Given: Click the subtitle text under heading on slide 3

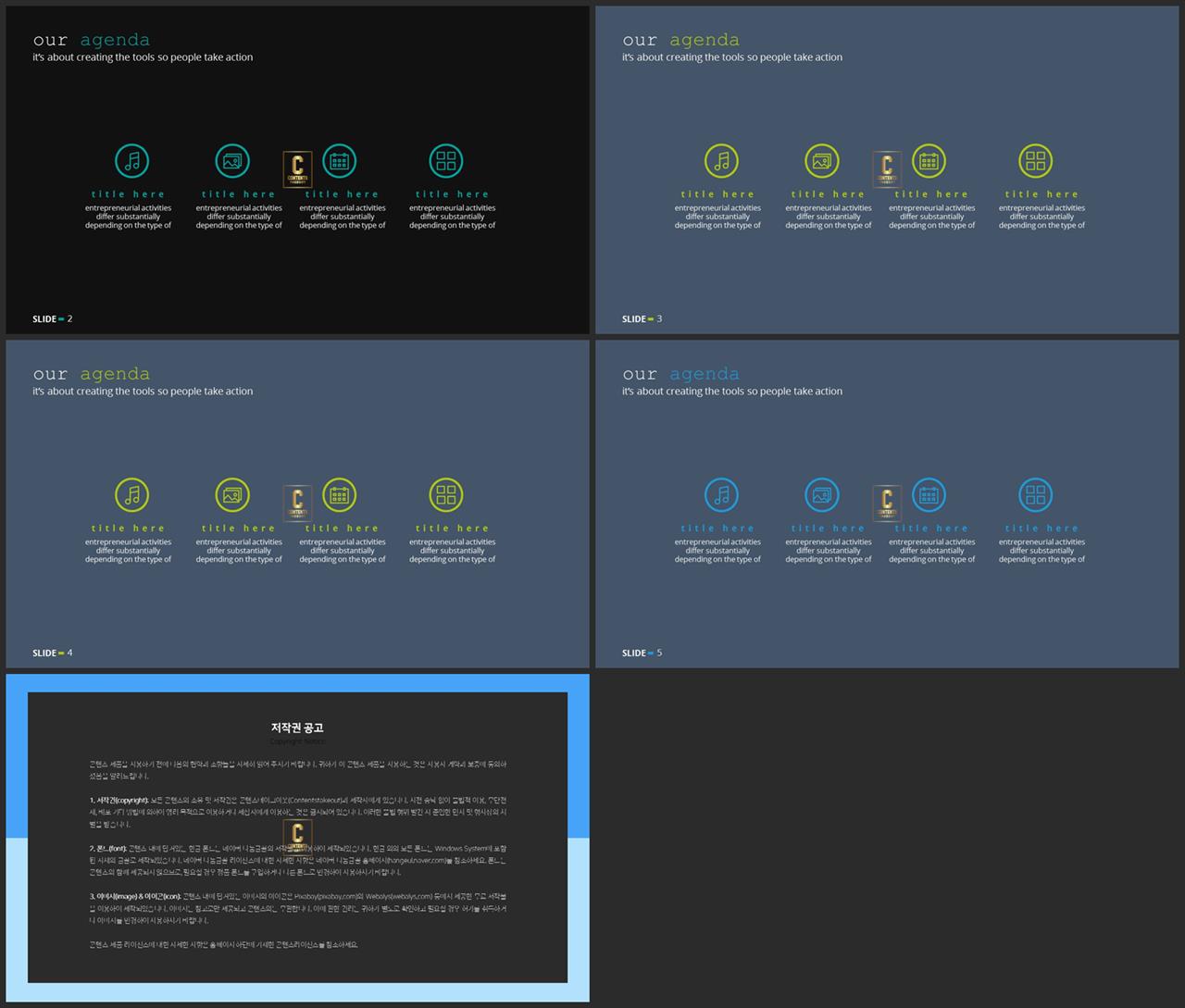Looking at the screenshot, I should [x=732, y=57].
